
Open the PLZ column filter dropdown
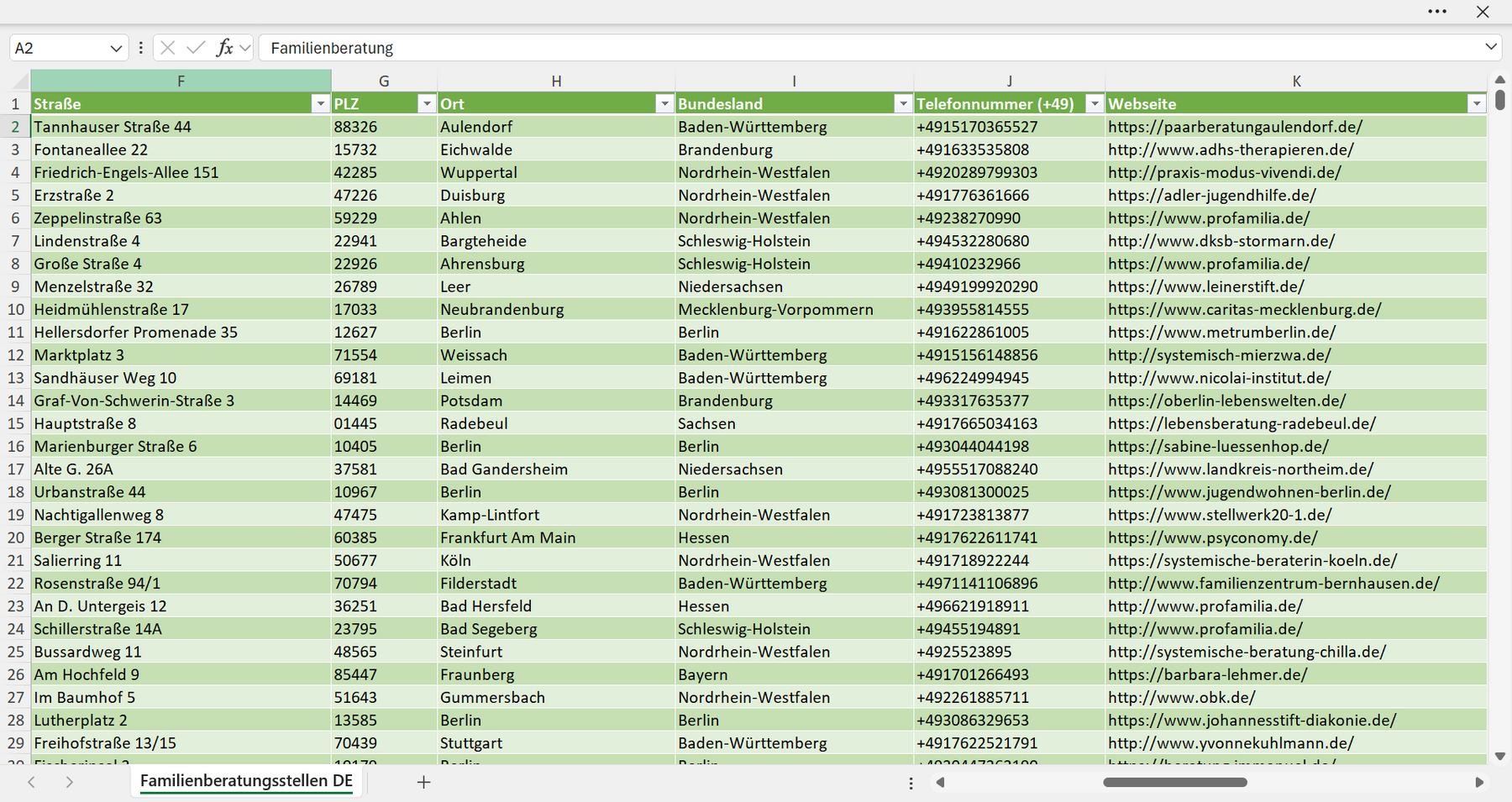click(x=427, y=103)
